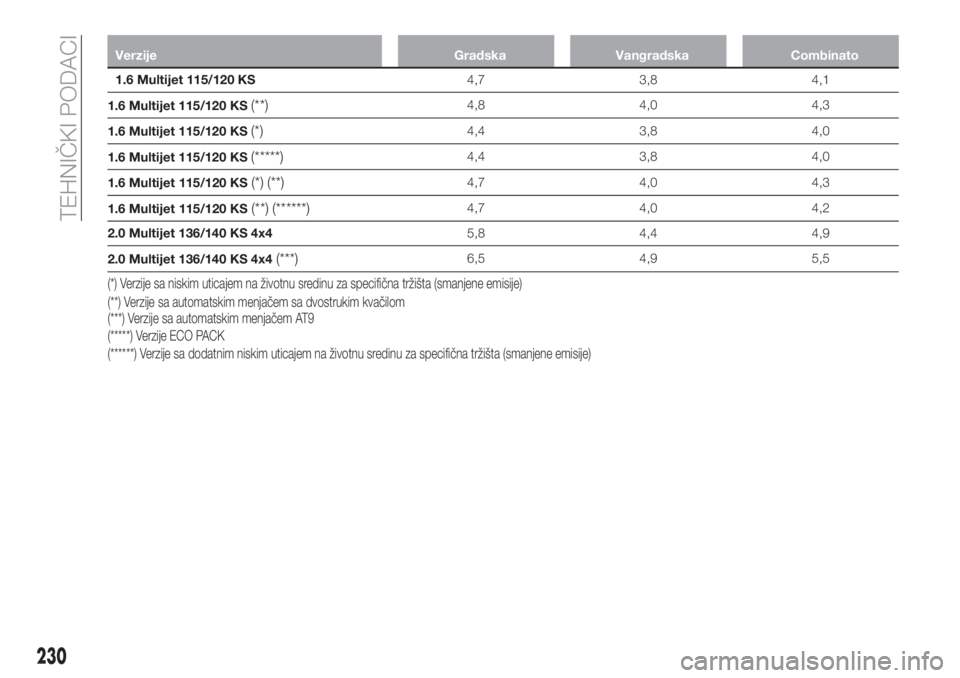This screenshot has height=678, width=960.
Task: Select the 2.0 Multijet 136/140 KS 4x4 (***) row
Action: pyautogui.click(x=503, y=259)
